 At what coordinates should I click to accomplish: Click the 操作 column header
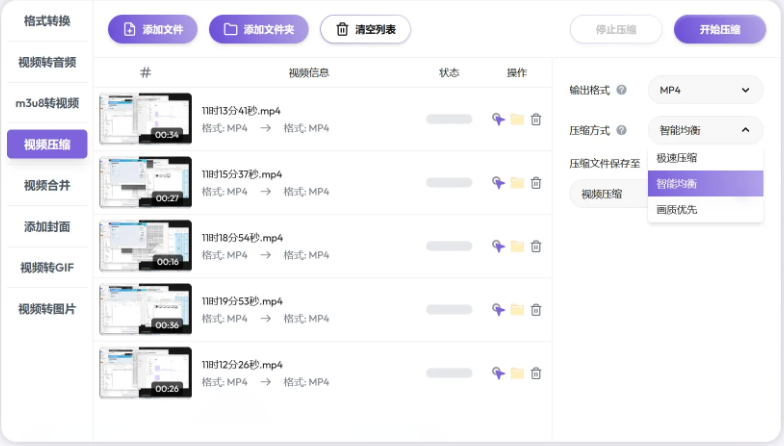tap(516, 72)
